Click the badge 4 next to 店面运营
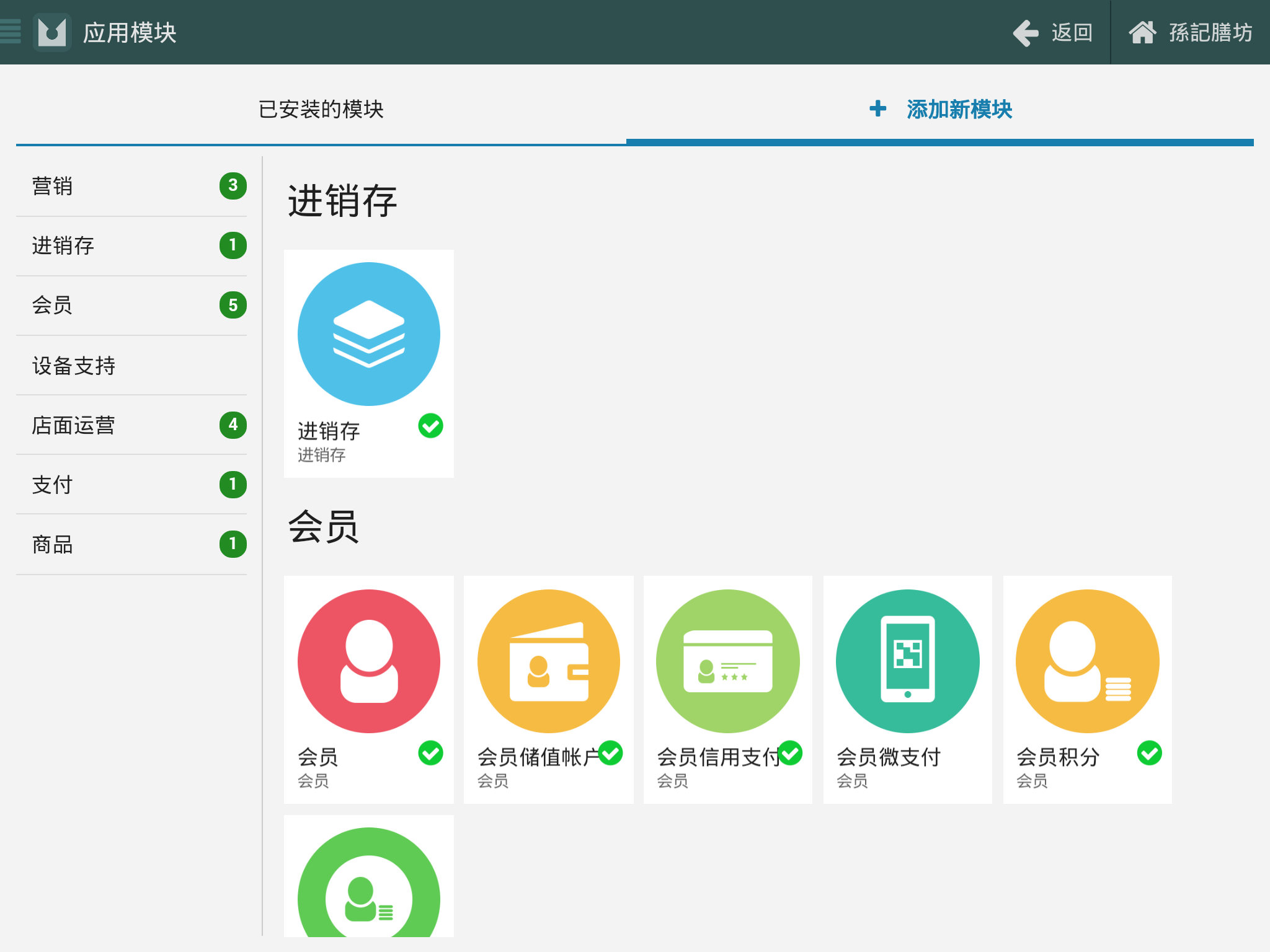The width and height of the screenshot is (1270, 952). coord(233,425)
